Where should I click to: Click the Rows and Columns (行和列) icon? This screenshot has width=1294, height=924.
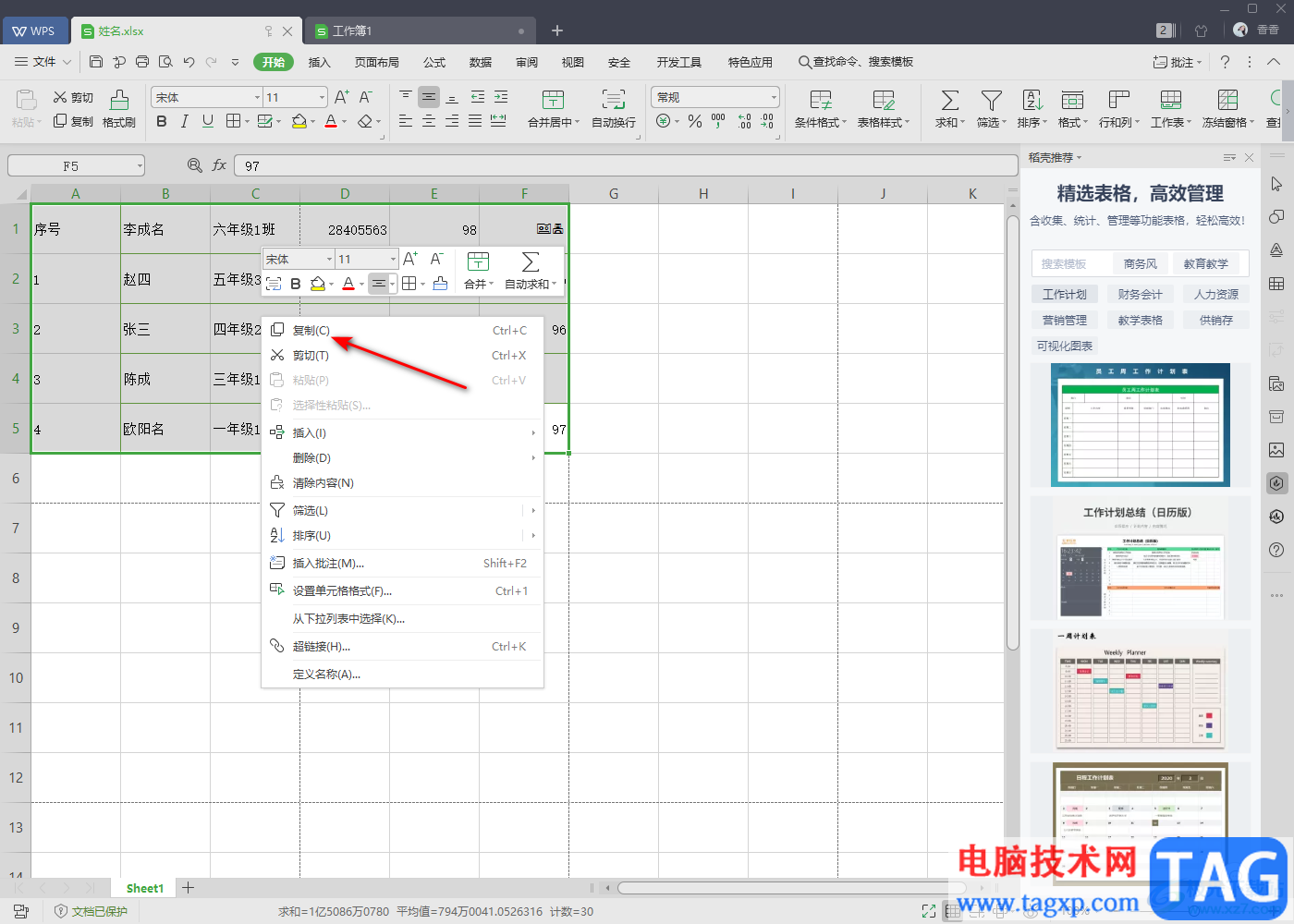tap(1118, 100)
